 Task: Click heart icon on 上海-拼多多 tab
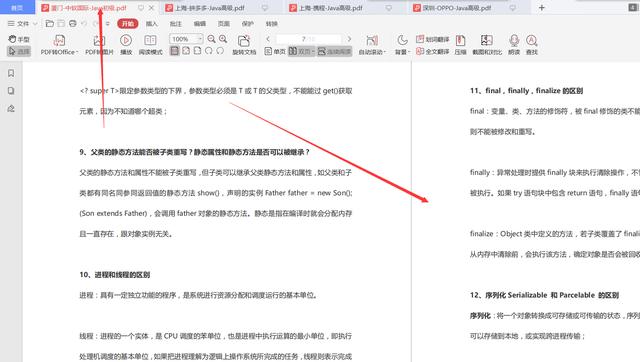[x=265, y=8]
